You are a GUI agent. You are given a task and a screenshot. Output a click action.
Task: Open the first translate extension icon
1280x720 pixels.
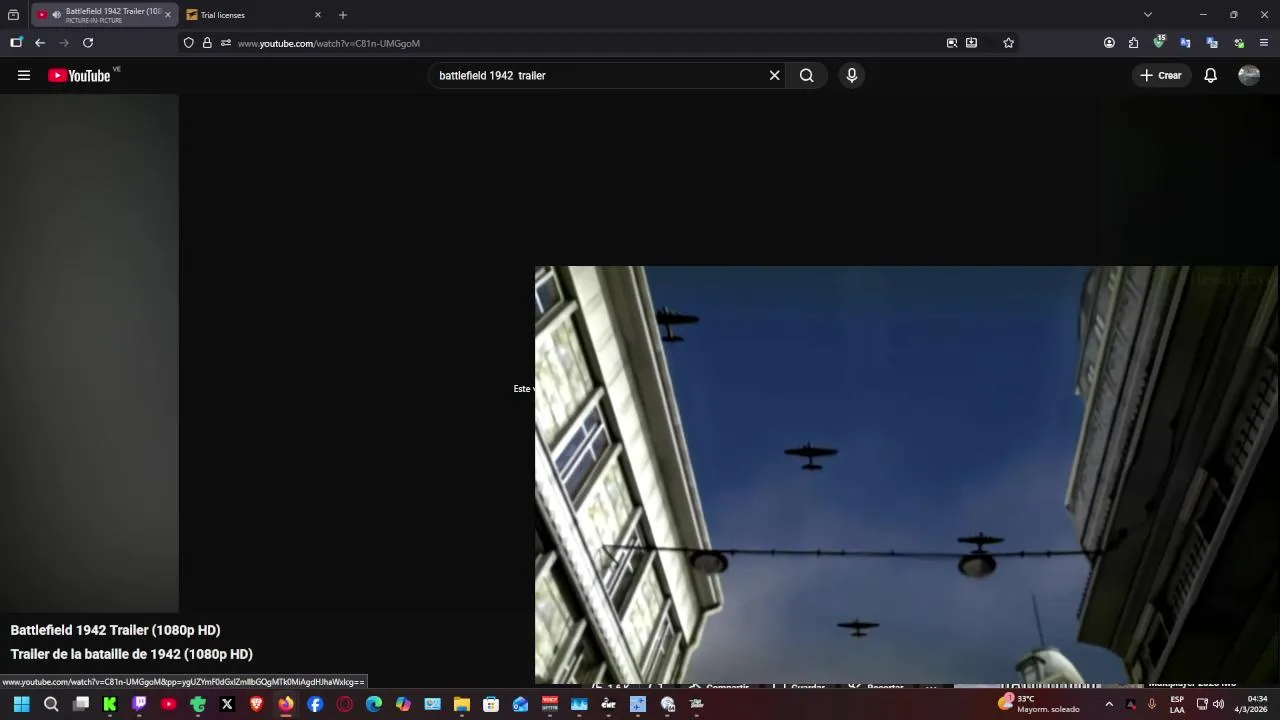coord(1185,43)
